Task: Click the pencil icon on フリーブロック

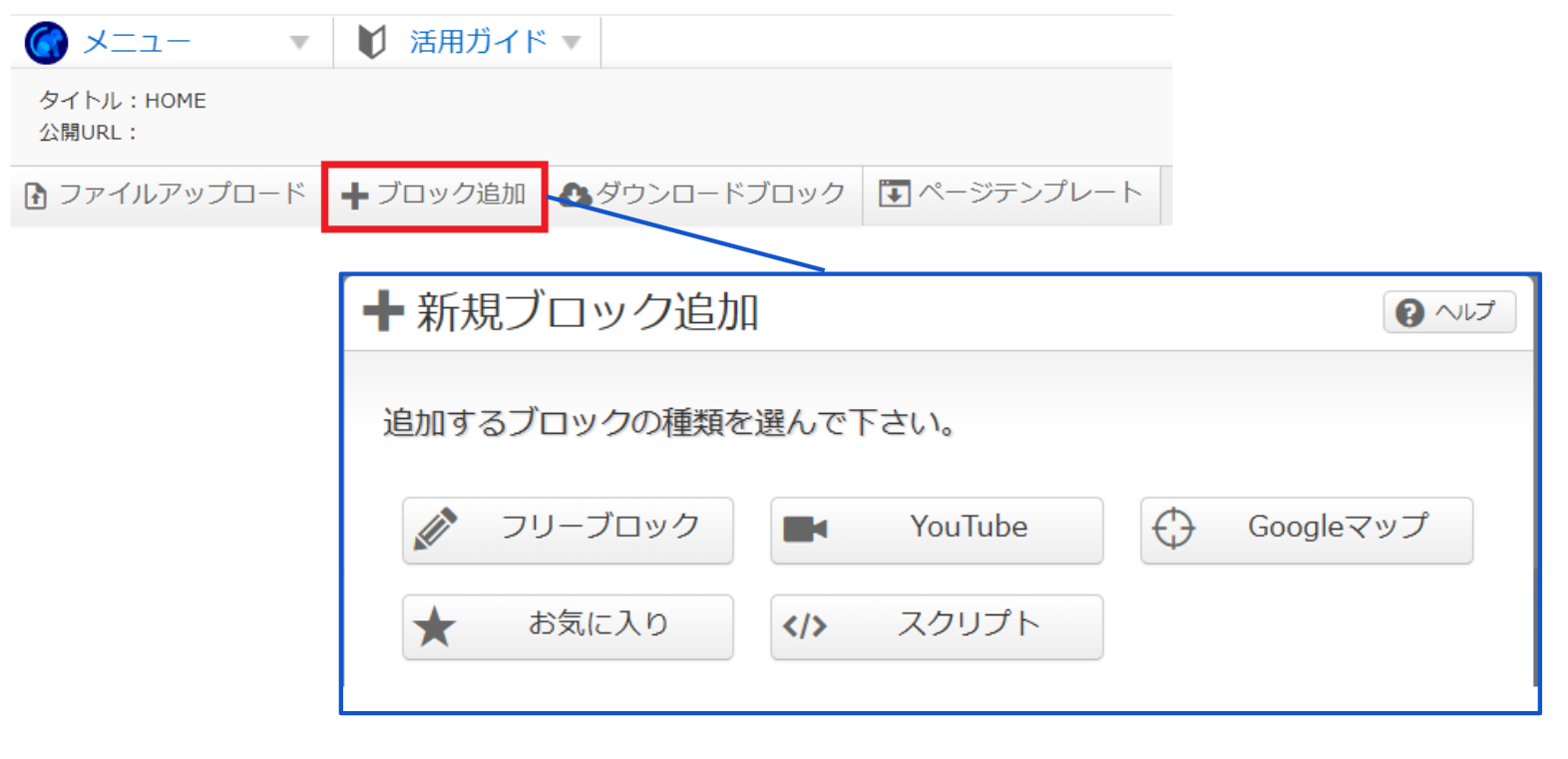Action: coord(436,529)
